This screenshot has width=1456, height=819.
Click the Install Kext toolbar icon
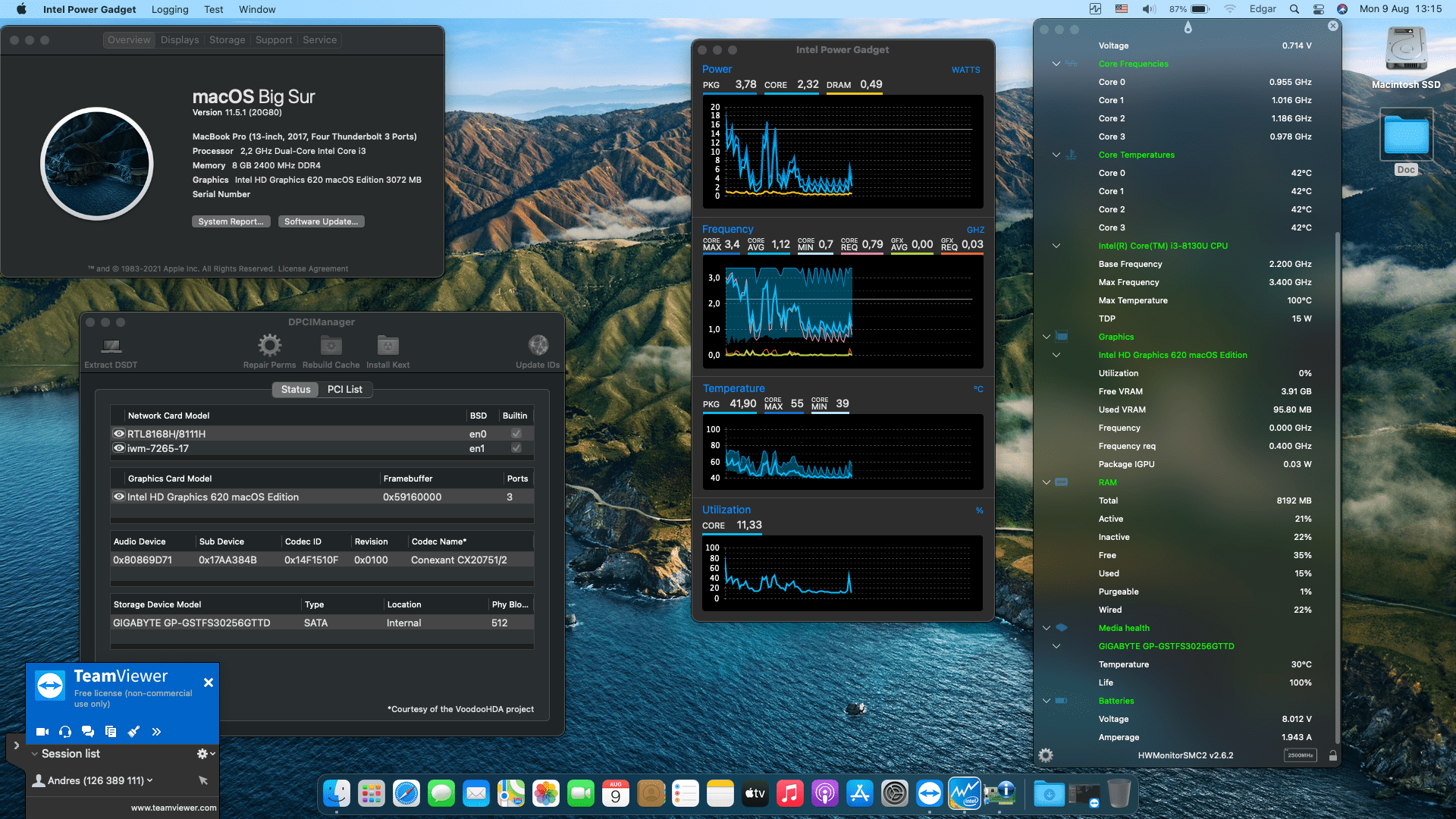click(388, 345)
